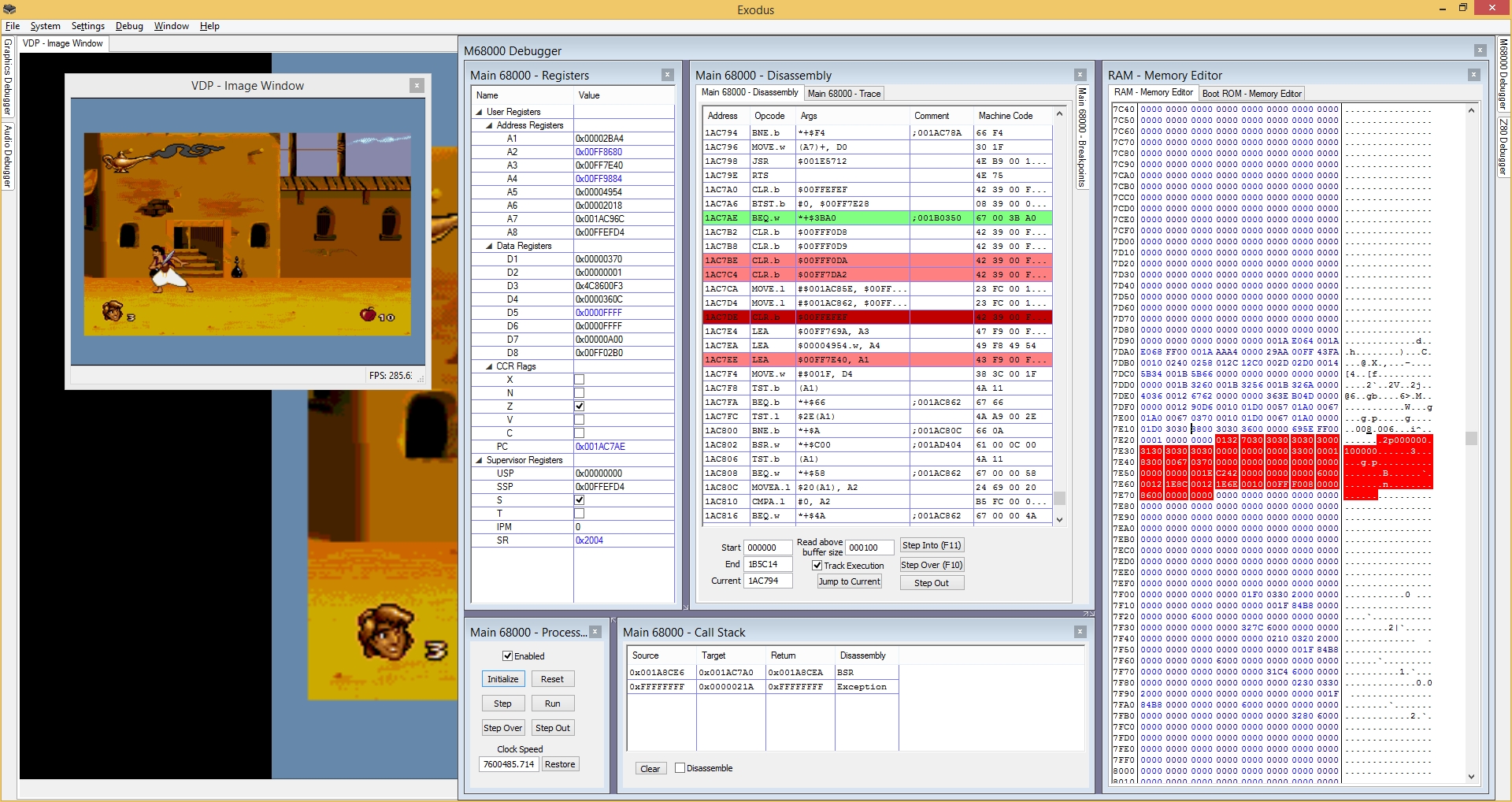Screen dimensions: 1512x802
Task: Close the RAM Memory Editor panel
Action: (1473, 75)
